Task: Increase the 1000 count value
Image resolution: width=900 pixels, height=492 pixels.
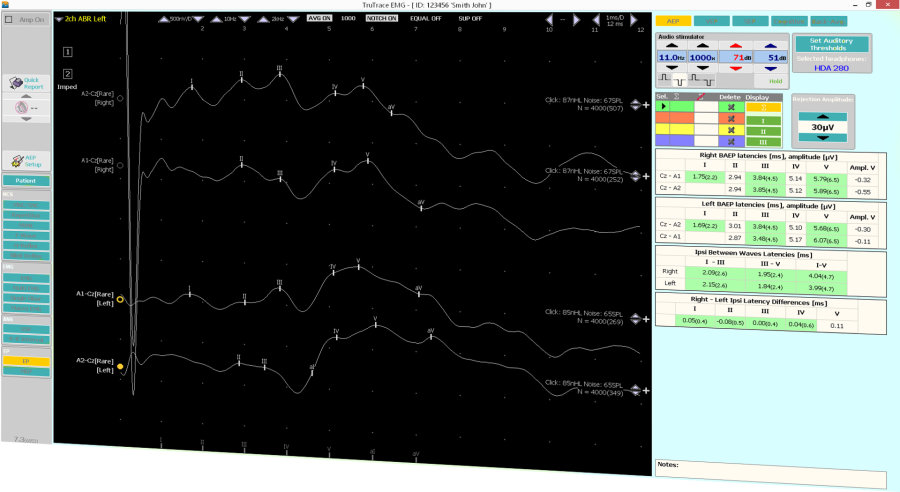Action: (703, 46)
